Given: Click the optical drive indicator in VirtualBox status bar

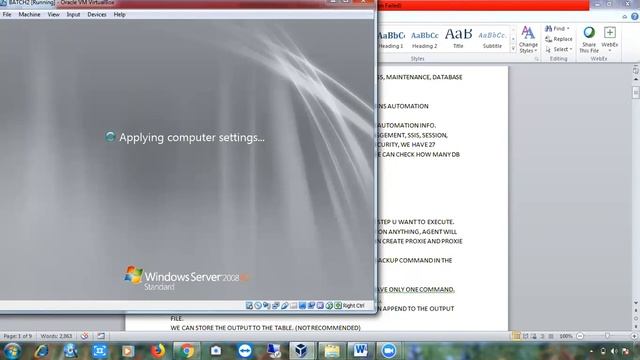Looking at the screenshot, I should [x=258, y=305].
